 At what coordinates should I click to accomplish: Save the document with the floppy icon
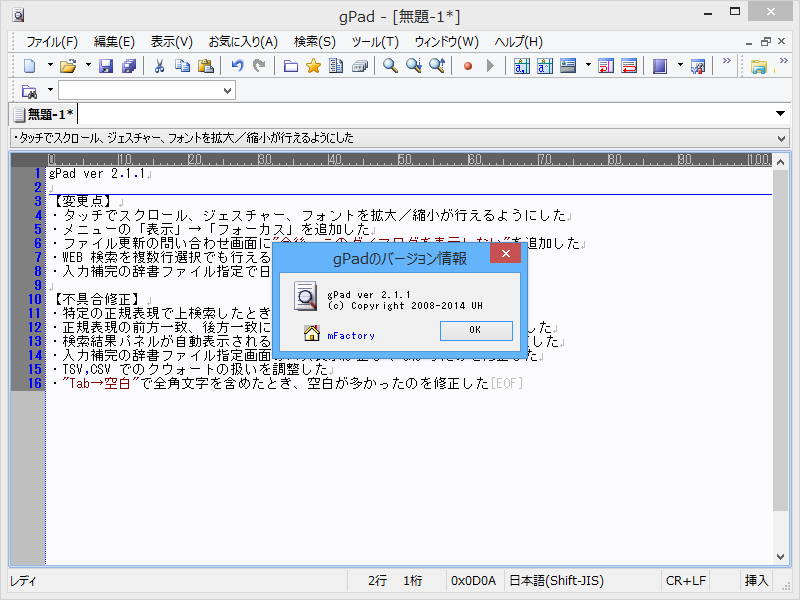point(106,66)
